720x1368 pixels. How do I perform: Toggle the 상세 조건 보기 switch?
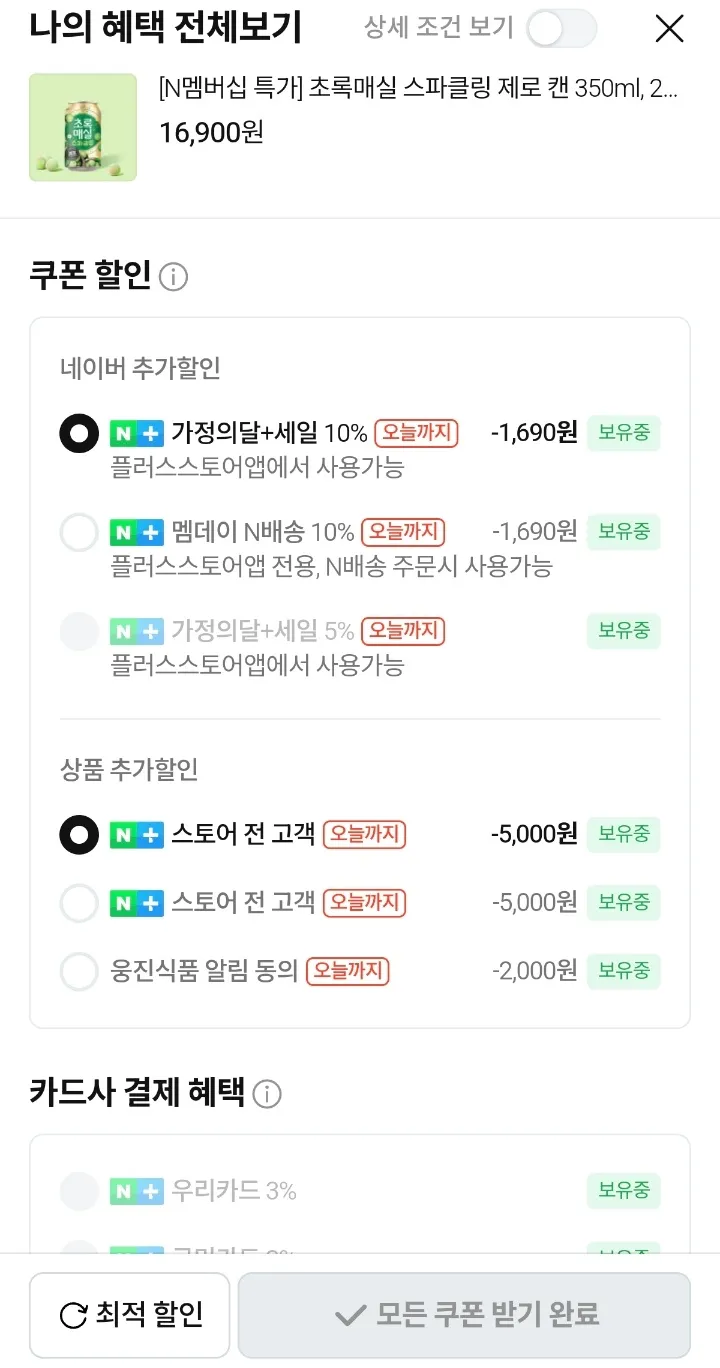pos(561,29)
